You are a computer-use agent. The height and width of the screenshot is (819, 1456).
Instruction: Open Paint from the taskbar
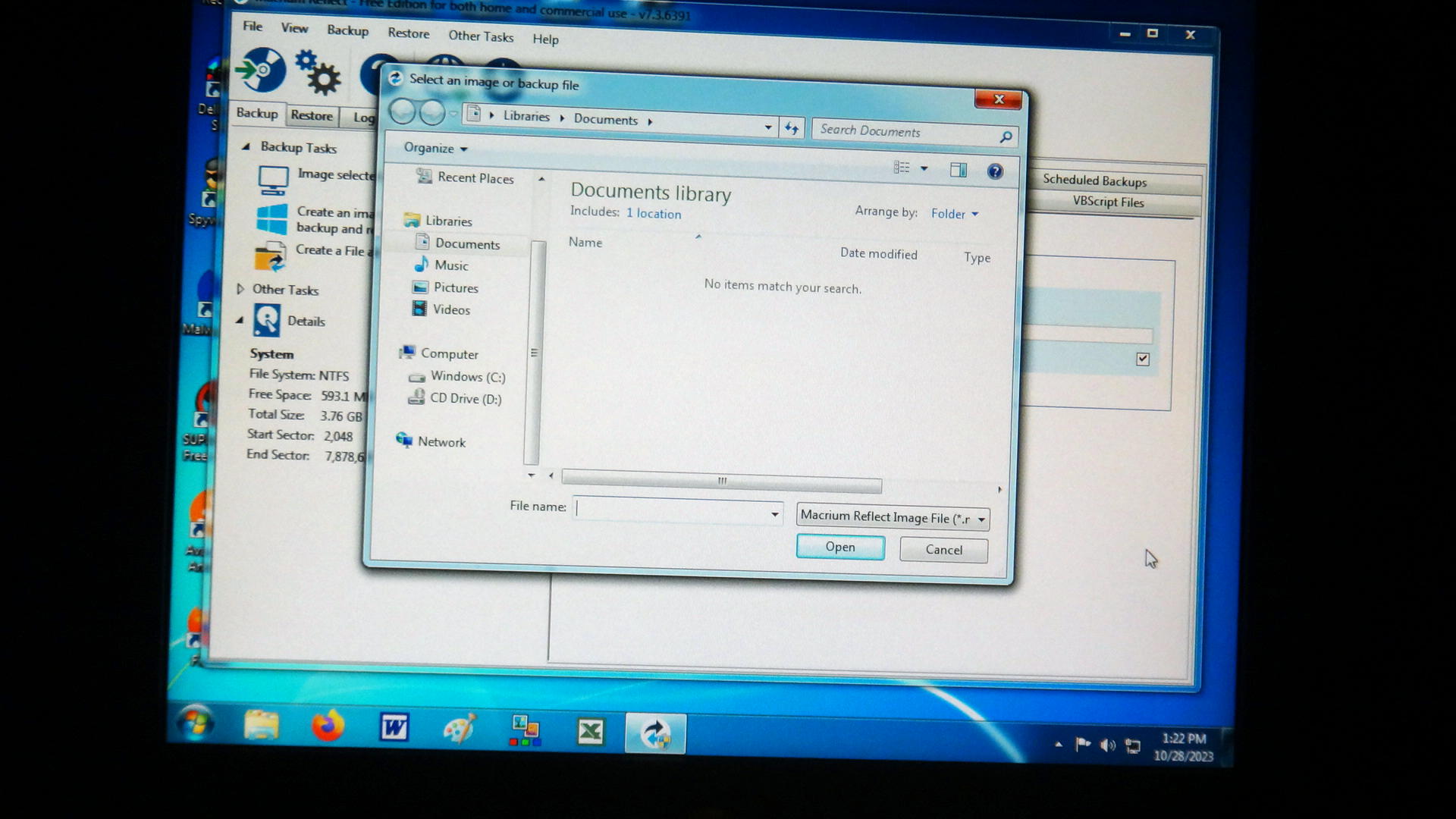460,730
